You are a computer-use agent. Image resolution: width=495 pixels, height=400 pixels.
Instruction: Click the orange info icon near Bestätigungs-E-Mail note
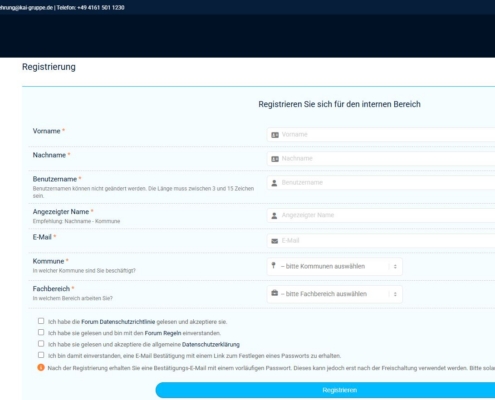click(x=41, y=368)
